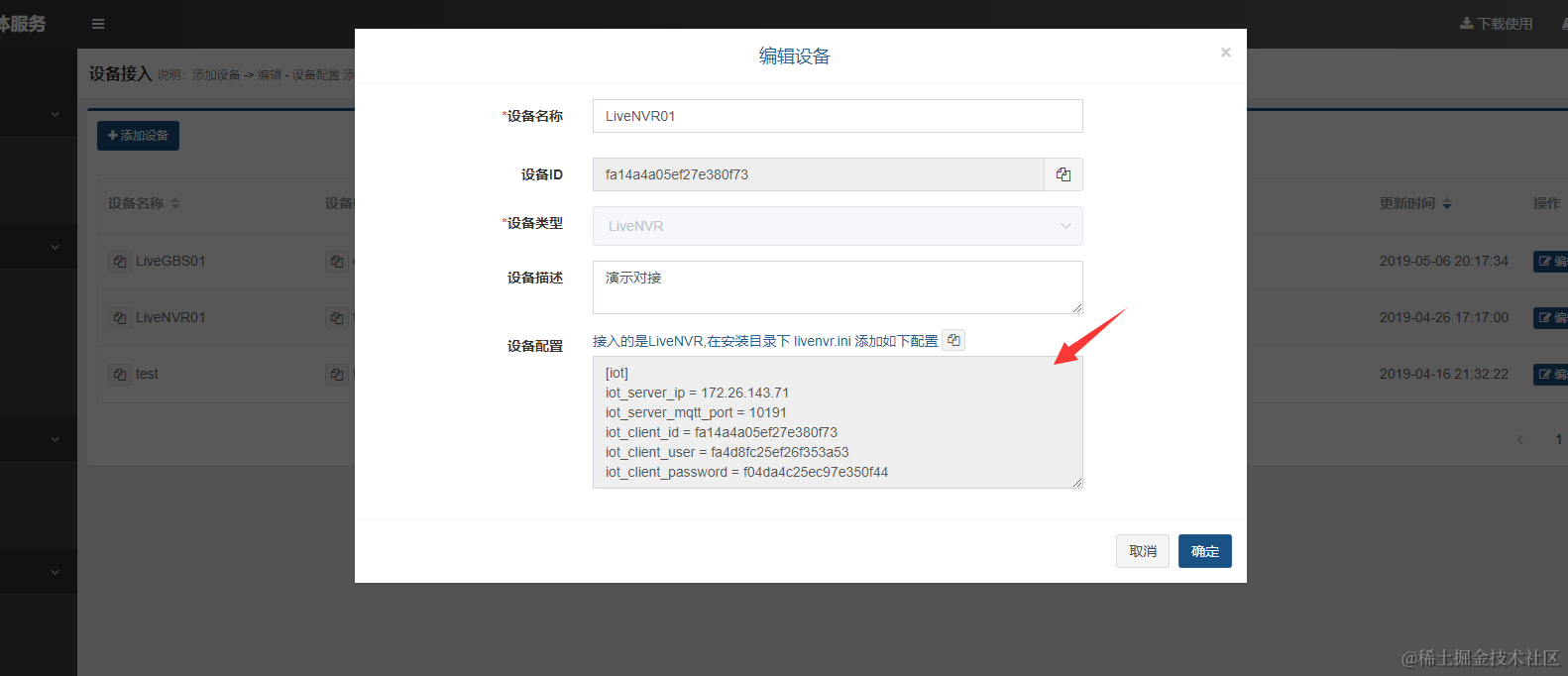Confirm with the 确定 button
Image resolution: width=1568 pixels, height=676 pixels.
click(1205, 551)
